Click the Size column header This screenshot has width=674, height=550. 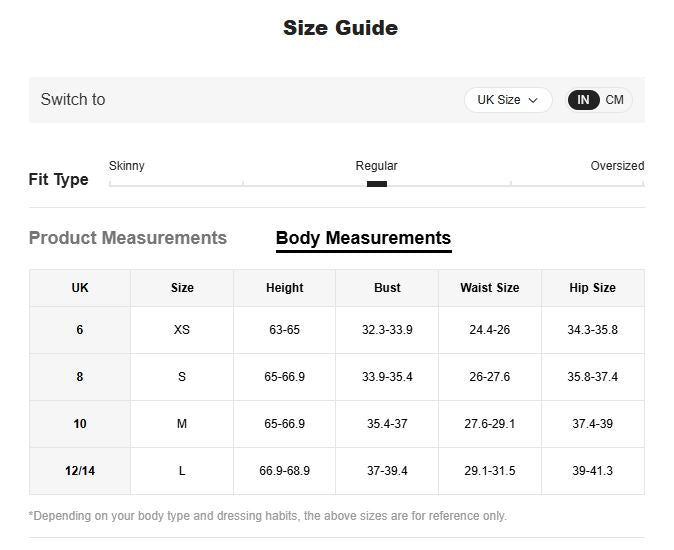coord(182,288)
